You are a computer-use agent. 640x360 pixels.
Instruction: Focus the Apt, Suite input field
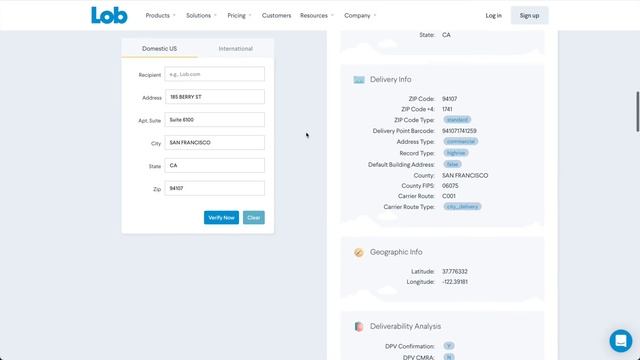pyautogui.click(x=215, y=120)
